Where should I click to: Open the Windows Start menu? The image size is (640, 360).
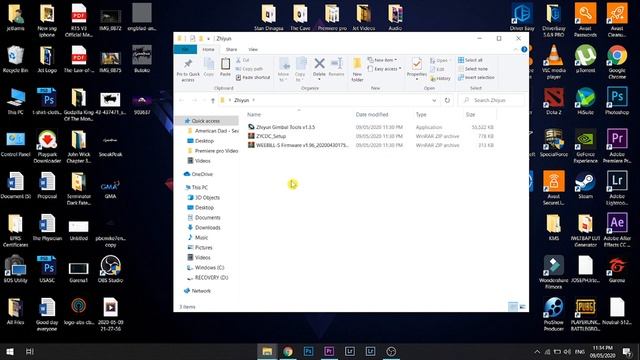(10, 351)
